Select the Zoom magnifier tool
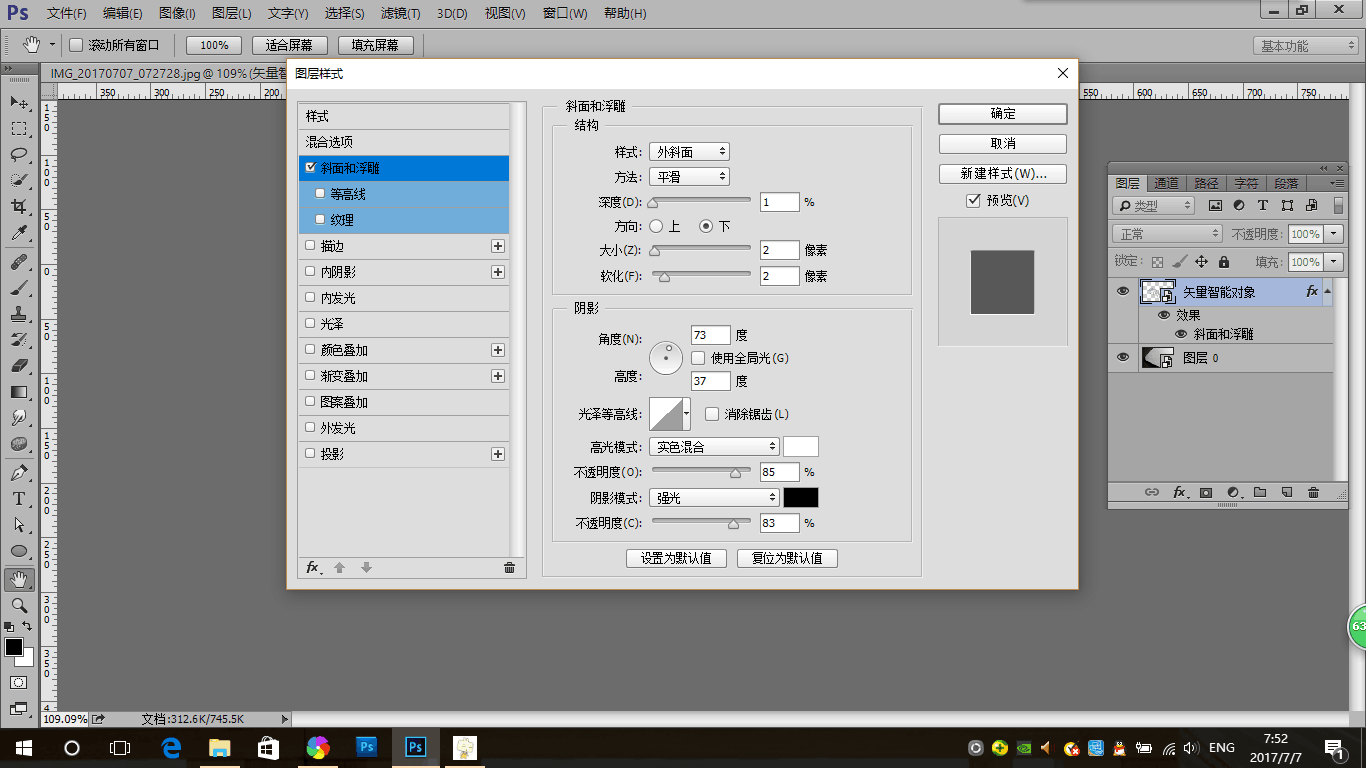Screen dimensions: 1366x768 point(19,605)
